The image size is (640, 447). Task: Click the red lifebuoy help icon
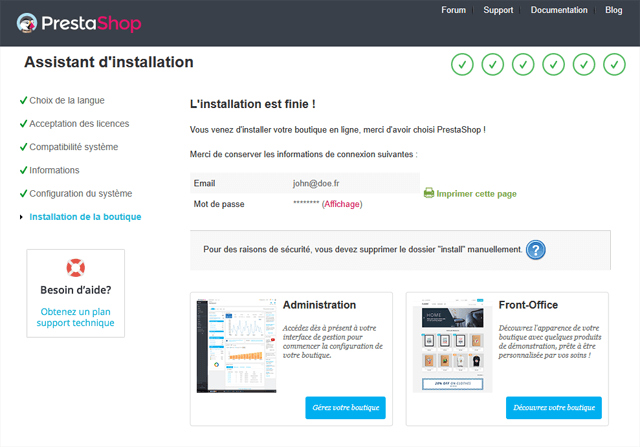coord(76,268)
